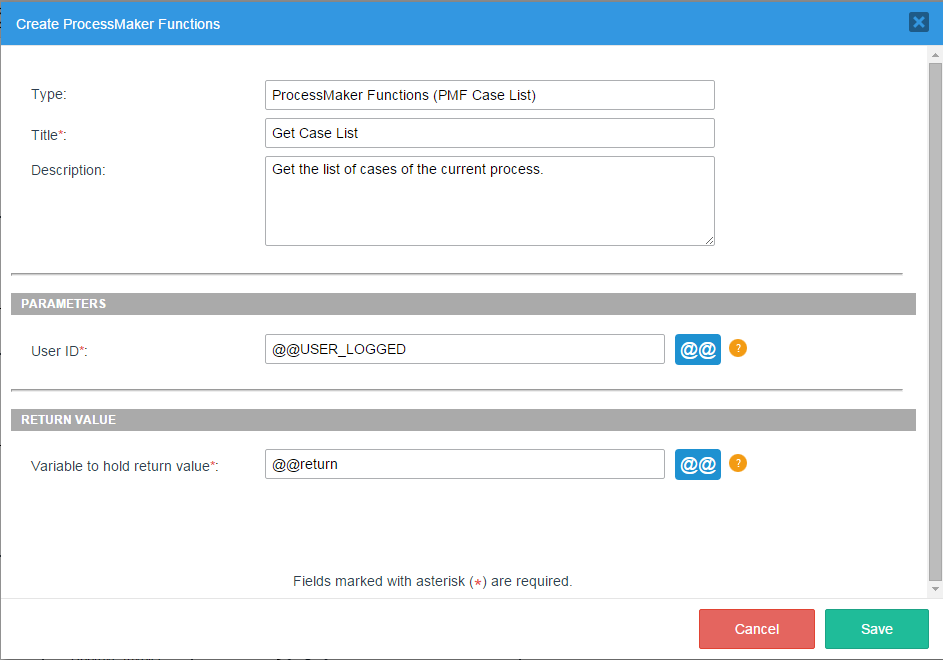Screen dimensions: 943x660
Task: Open variable picker for User ID
Action: pyautogui.click(x=697, y=349)
